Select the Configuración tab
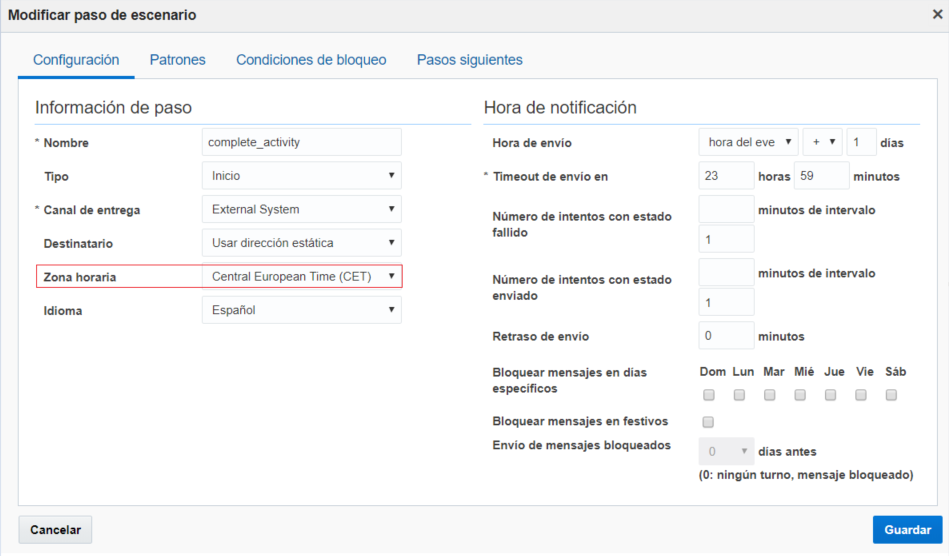Screen dimensions: 949x556 pos(76,60)
